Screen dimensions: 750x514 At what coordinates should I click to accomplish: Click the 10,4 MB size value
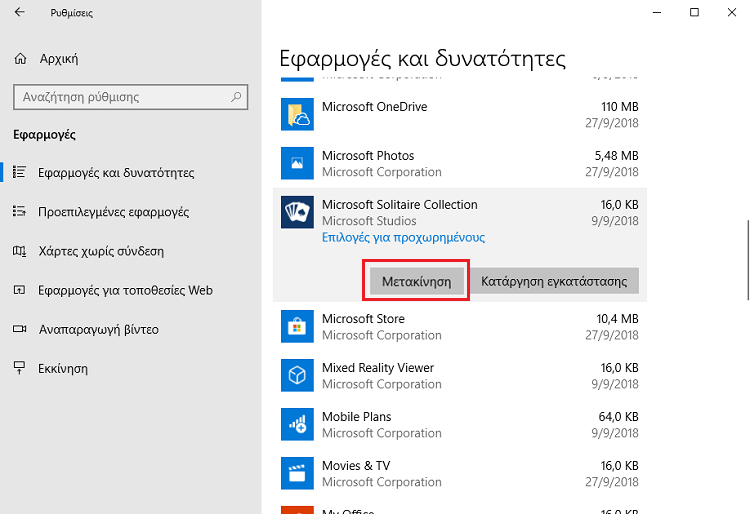tap(617, 318)
